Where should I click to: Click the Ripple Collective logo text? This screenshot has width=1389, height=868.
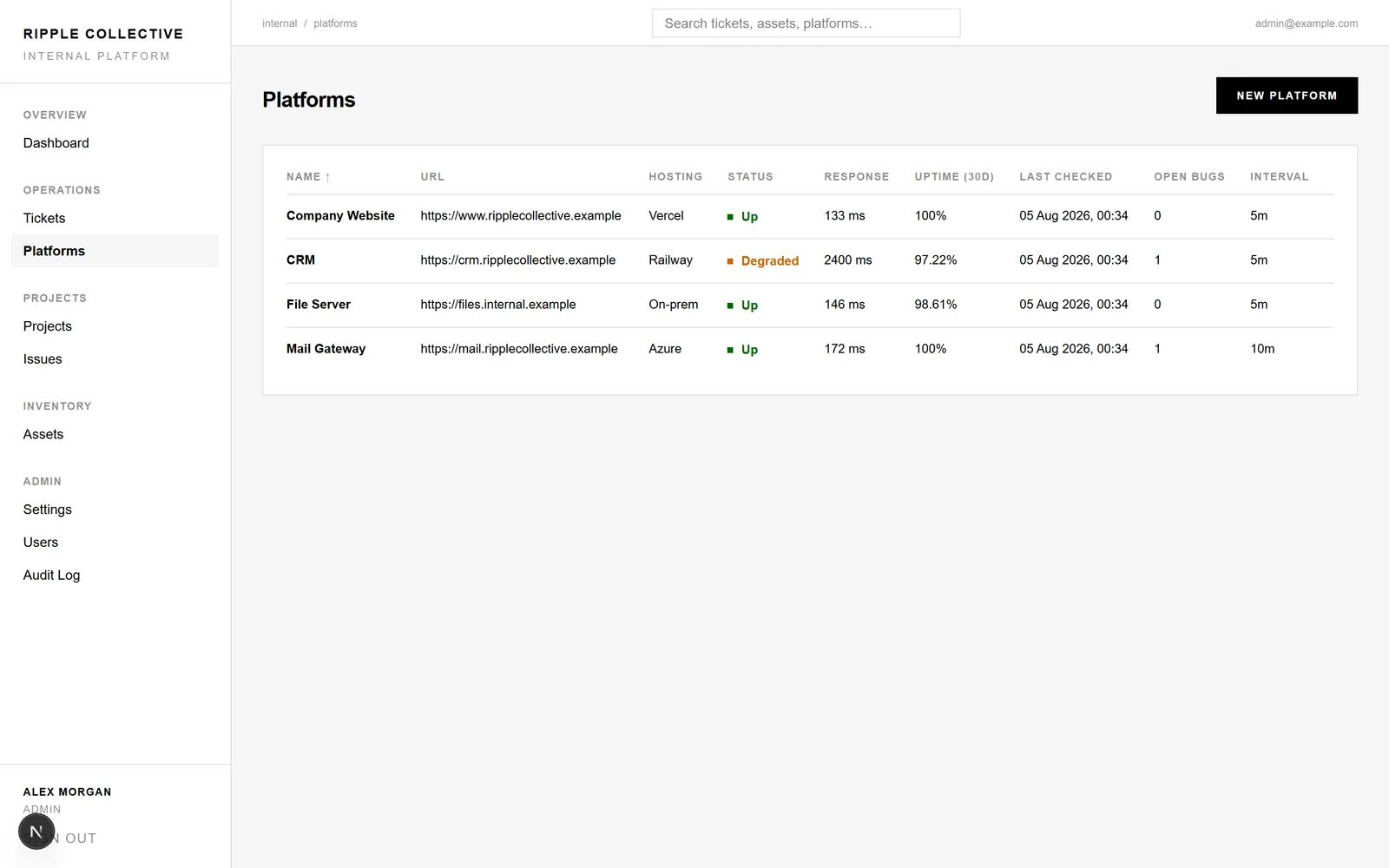(103, 34)
